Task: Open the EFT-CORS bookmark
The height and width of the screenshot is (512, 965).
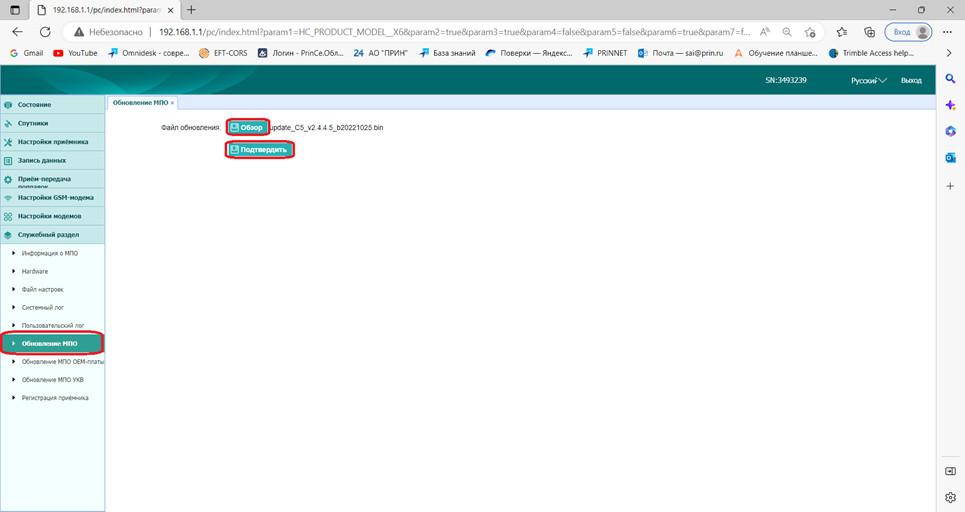Action: coord(223,54)
